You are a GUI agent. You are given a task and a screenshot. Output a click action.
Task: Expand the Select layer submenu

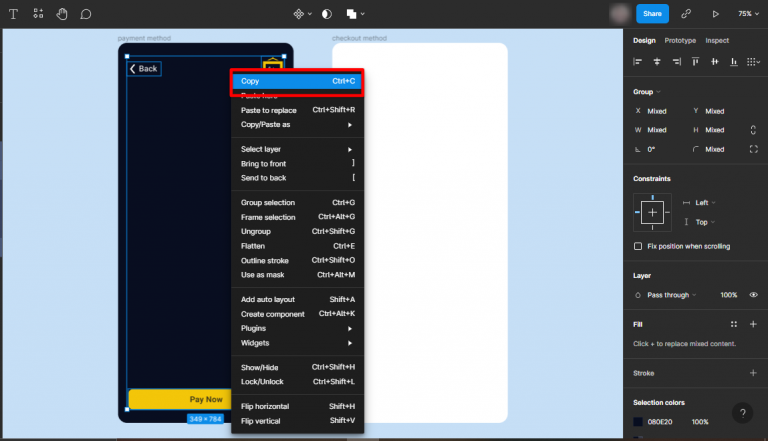pyautogui.click(x=297, y=149)
